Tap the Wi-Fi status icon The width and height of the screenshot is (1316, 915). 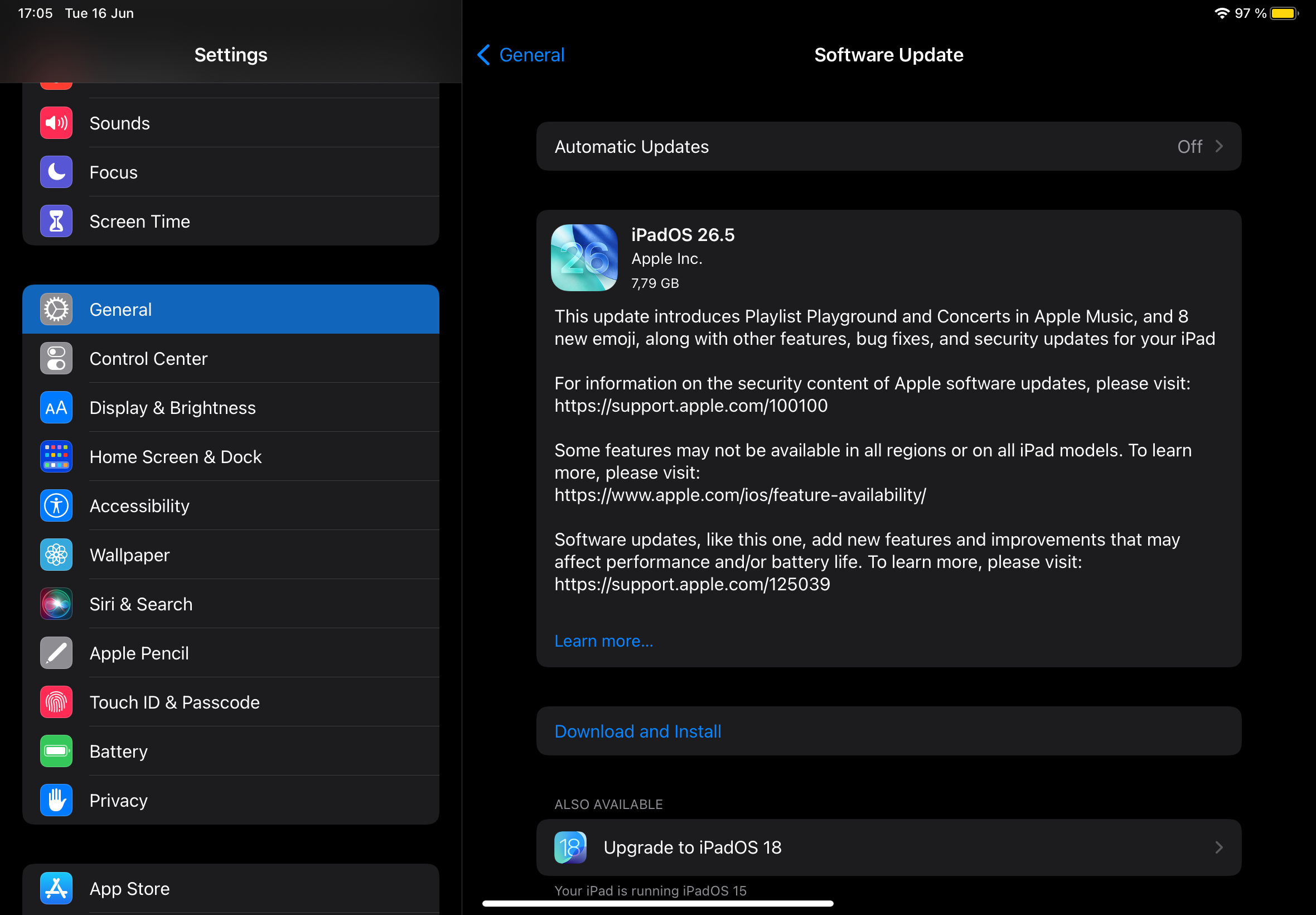coord(1222,13)
